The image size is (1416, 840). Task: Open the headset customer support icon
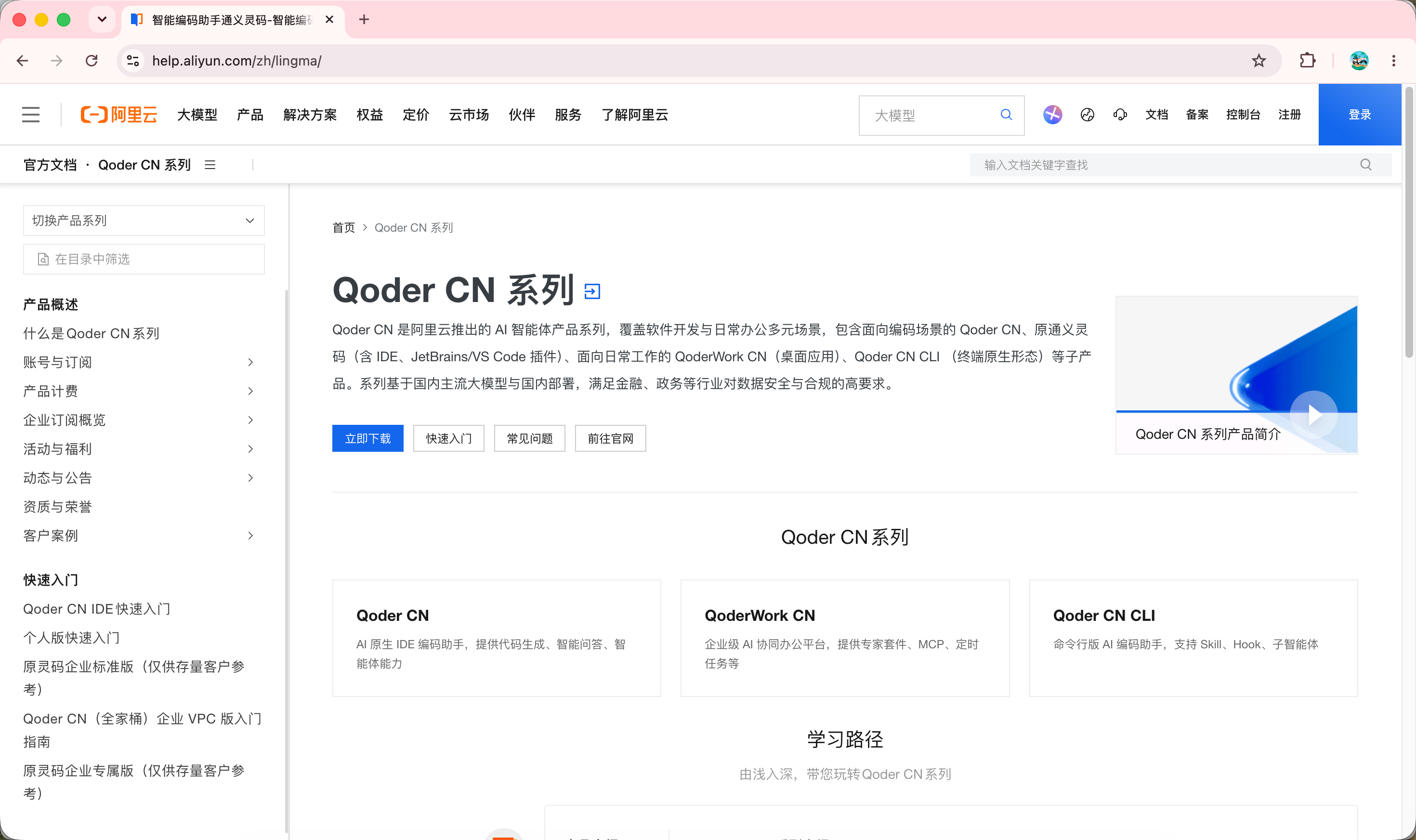point(1120,115)
